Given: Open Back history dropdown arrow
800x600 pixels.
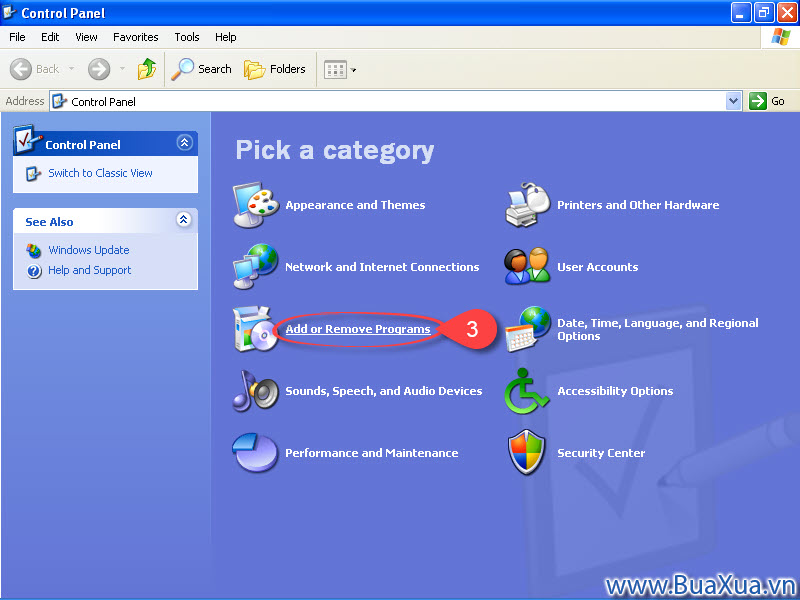Looking at the screenshot, I should pos(71,69).
